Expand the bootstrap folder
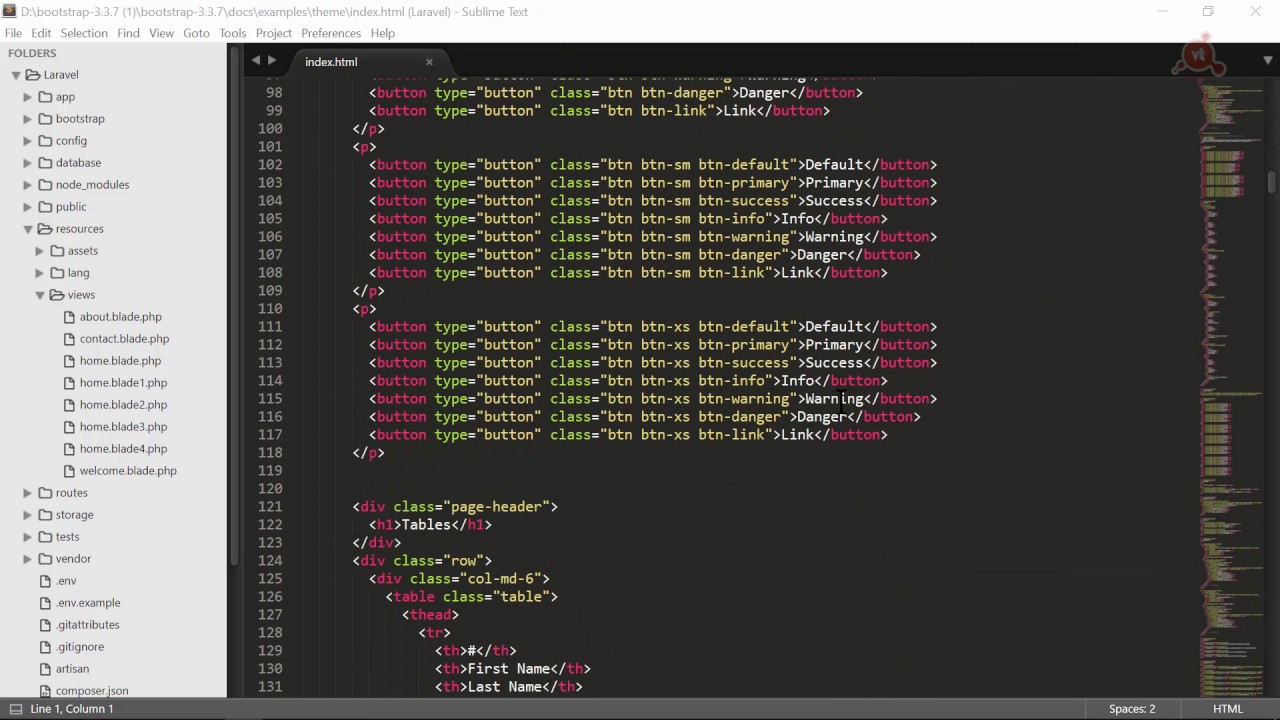Screen dimensions: 1280x720 28,119
